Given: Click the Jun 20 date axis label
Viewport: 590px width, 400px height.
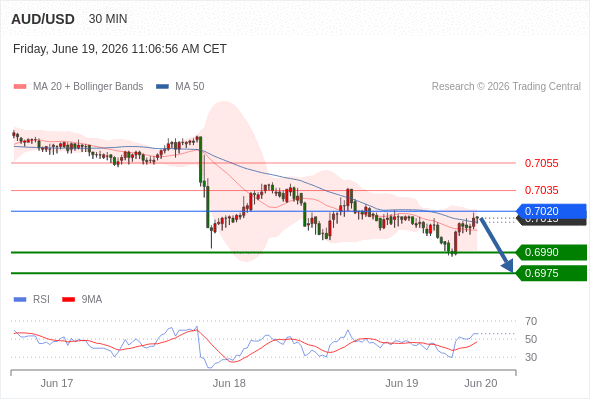Looking at the screenshot, I should tap(481, 383).
